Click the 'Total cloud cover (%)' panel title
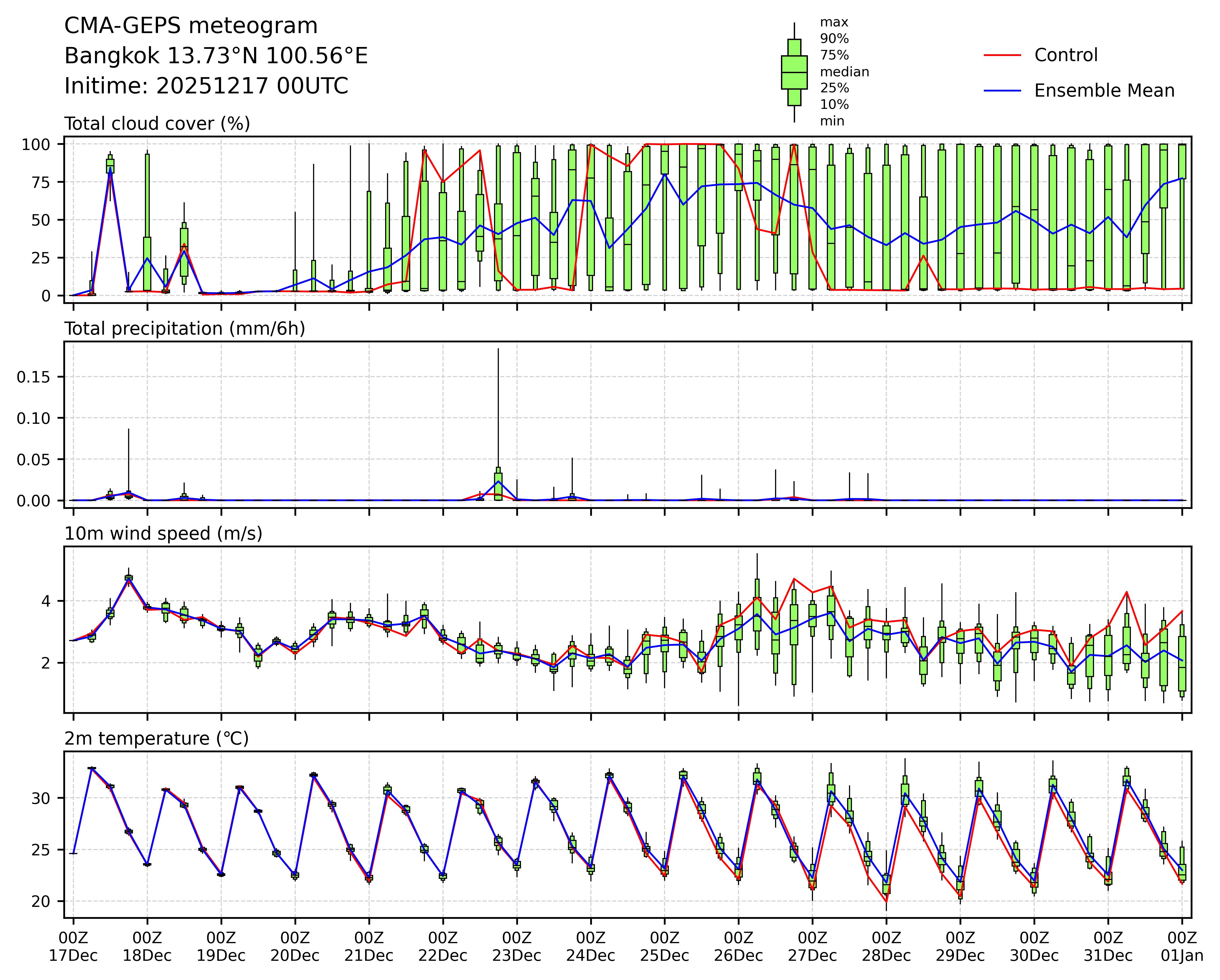This screenshot has width=1220, height=980. 157,124
